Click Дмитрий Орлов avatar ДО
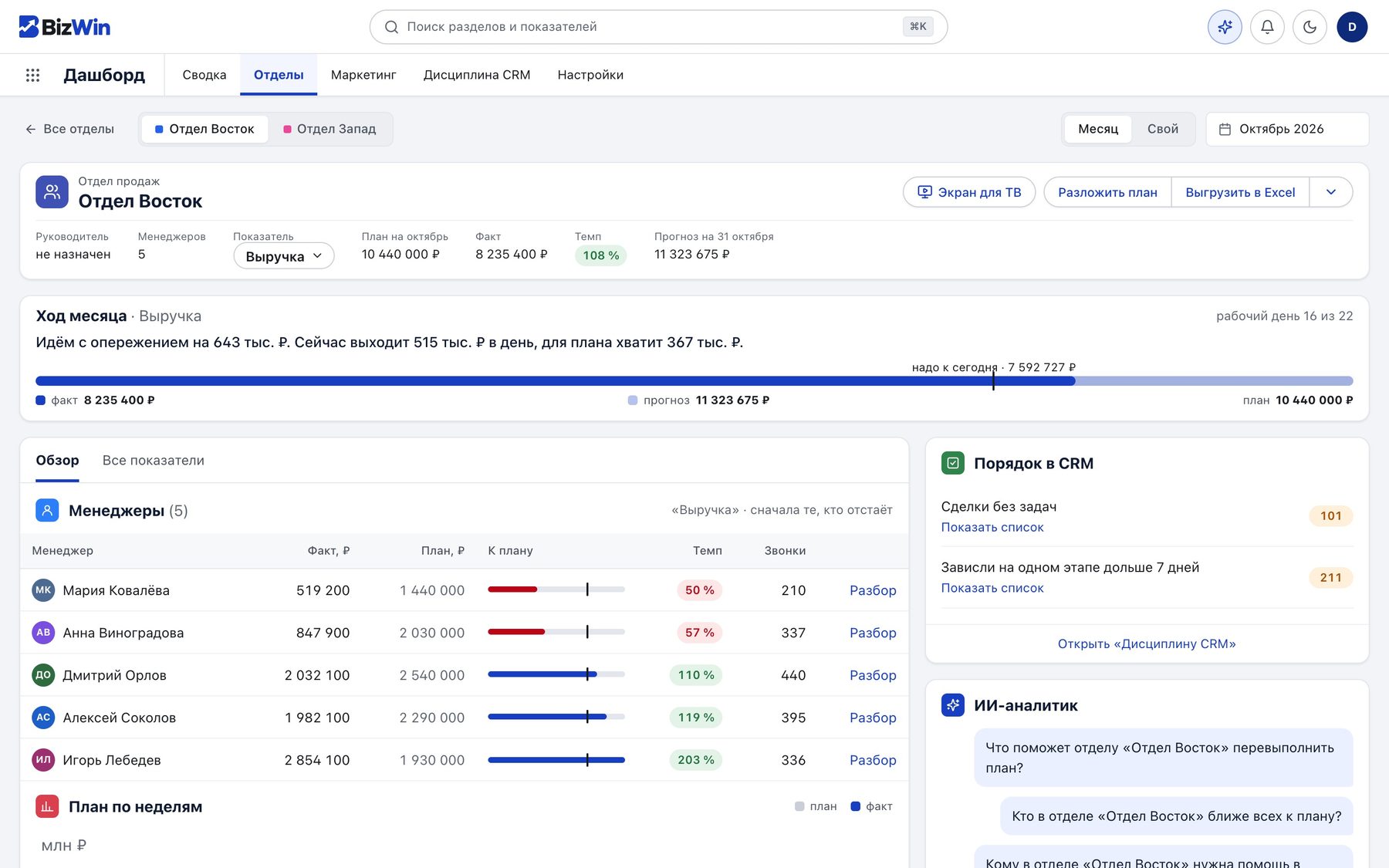Screen dimensions: 1389x868 [43, 675]
